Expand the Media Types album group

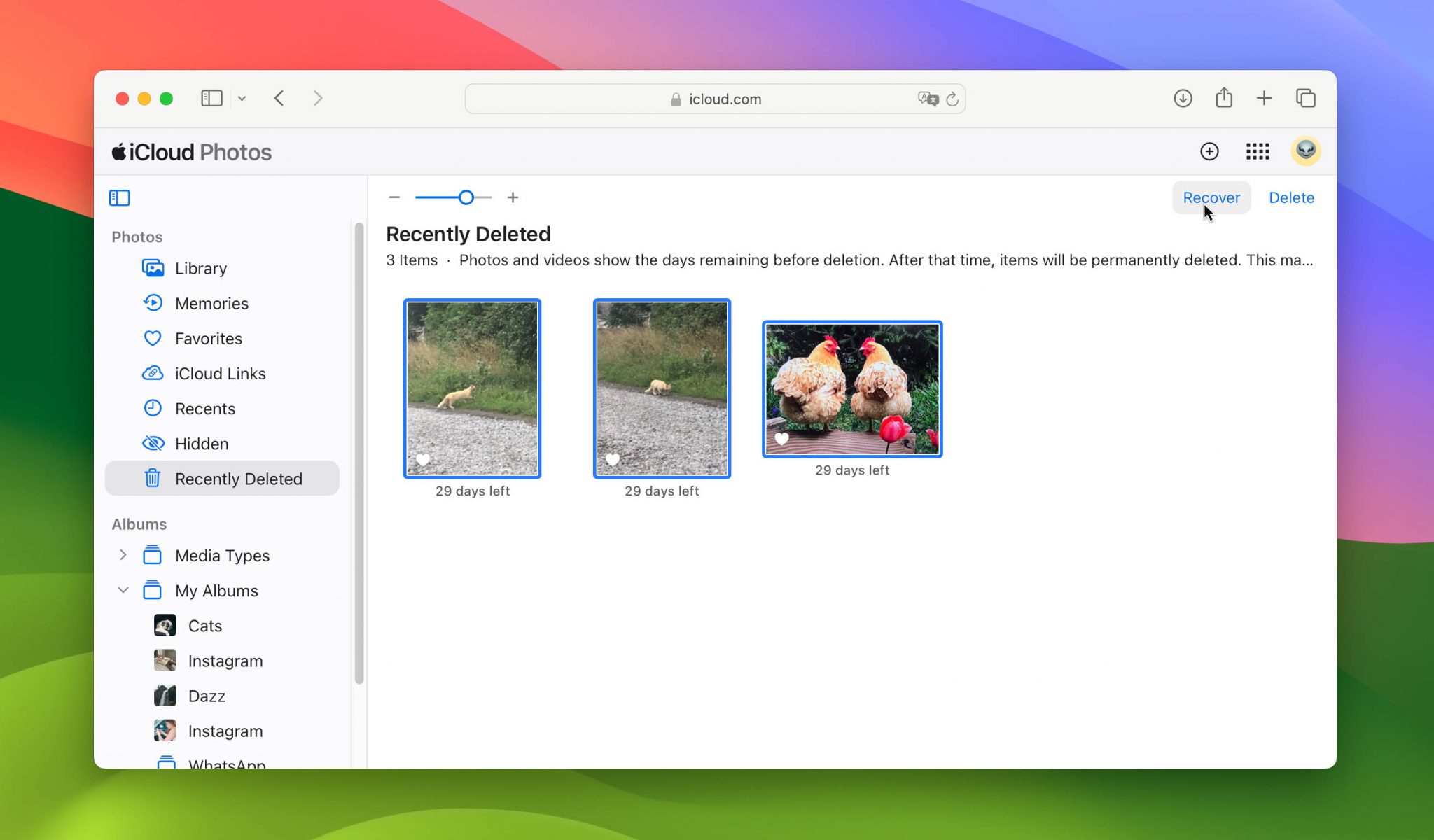[x=123, y=555]
